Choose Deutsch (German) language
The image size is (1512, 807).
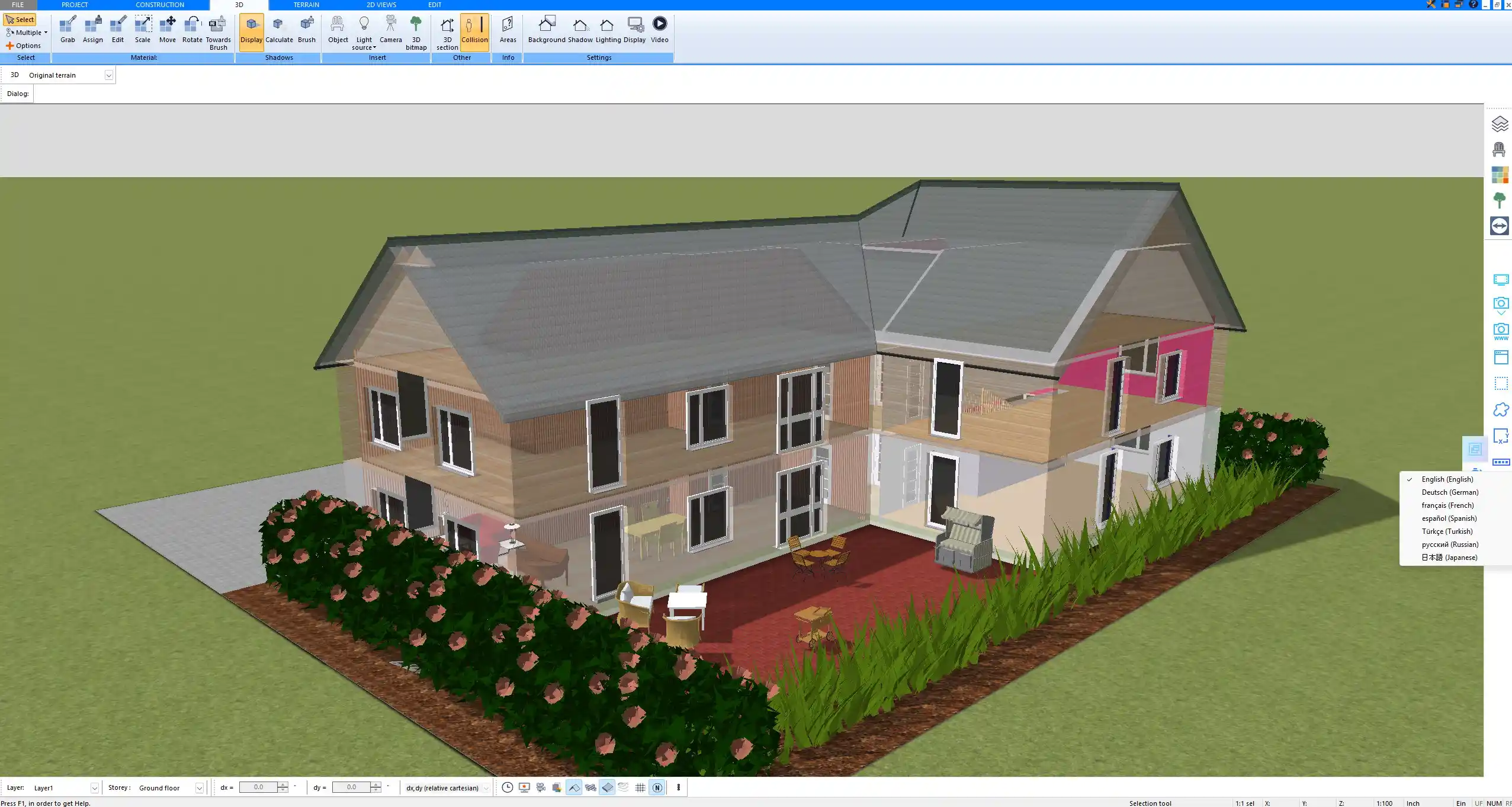coord(1449,492)
